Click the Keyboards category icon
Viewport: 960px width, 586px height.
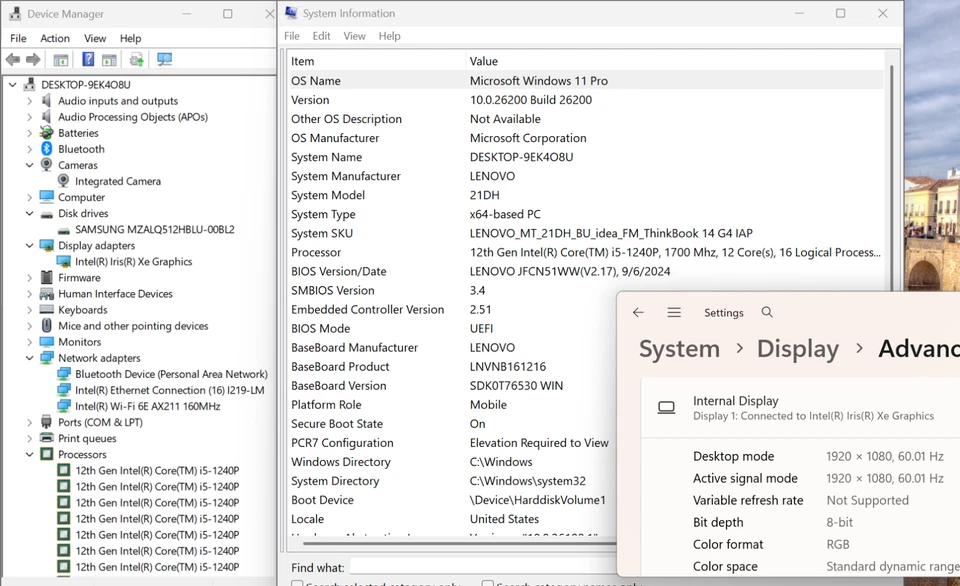click(x=47, y=310)
